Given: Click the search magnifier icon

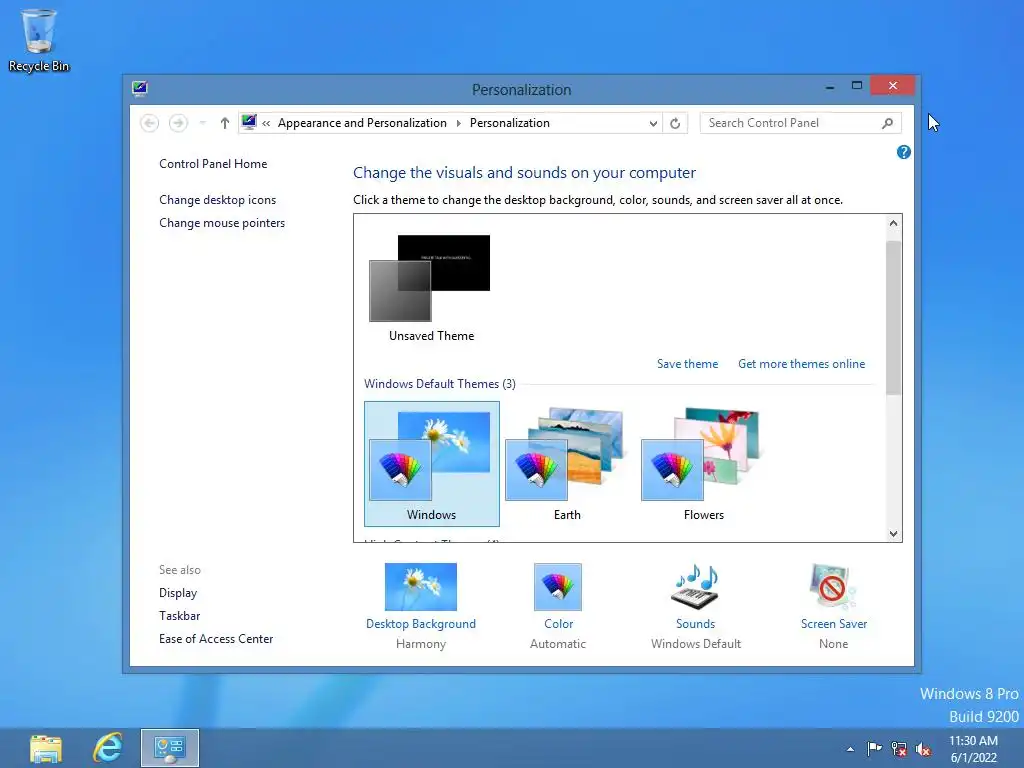Looking at the screenshot, I should point(887,123).
